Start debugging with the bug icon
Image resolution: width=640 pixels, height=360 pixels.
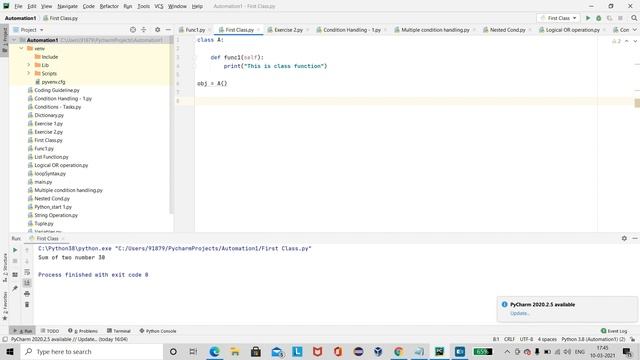click(599, 18)
